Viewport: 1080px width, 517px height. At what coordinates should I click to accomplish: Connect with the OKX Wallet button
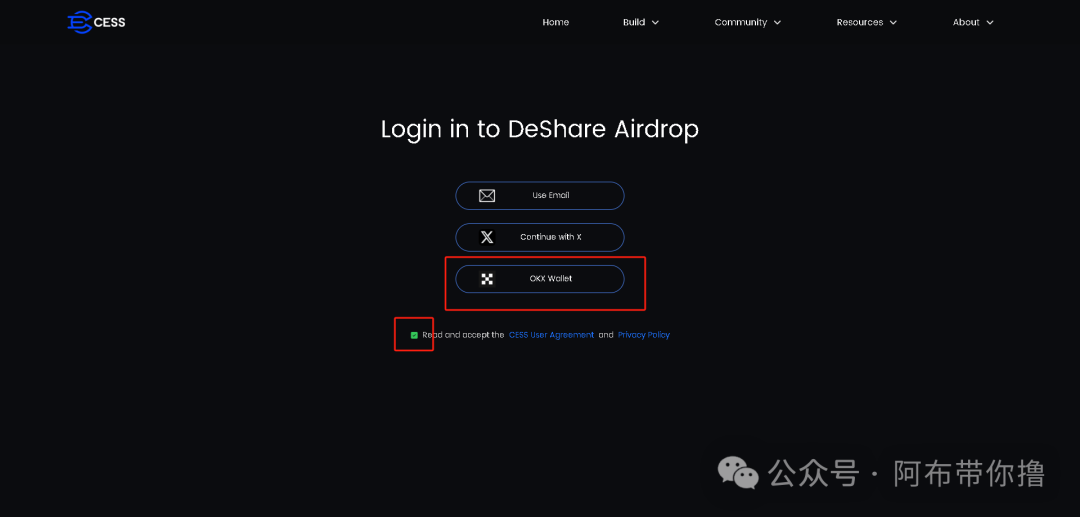539,279
